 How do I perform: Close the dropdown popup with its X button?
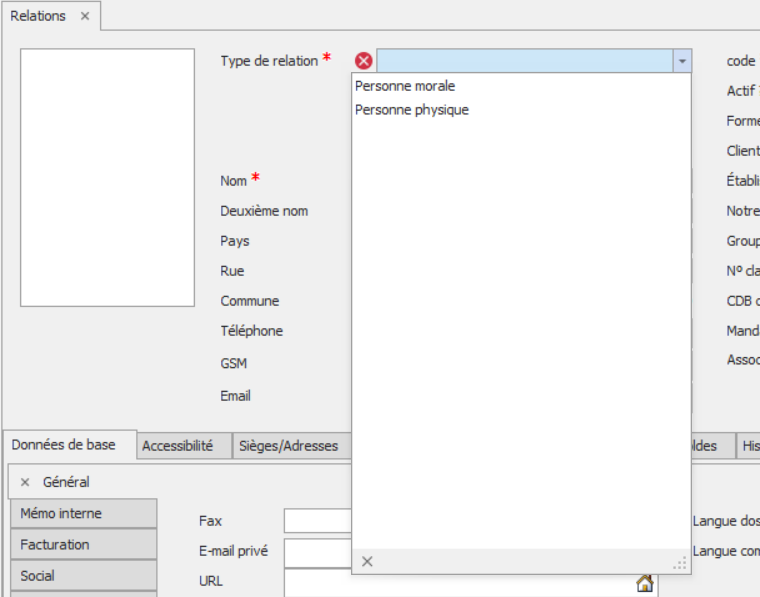point(367,562)
